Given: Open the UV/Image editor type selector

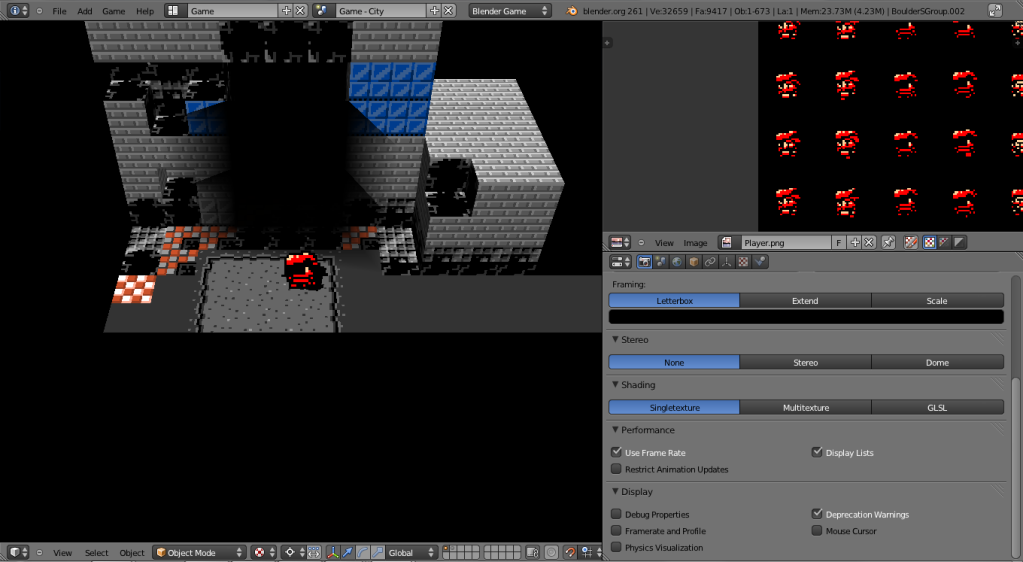Looking at the screenshot, I should coord(620,242).
